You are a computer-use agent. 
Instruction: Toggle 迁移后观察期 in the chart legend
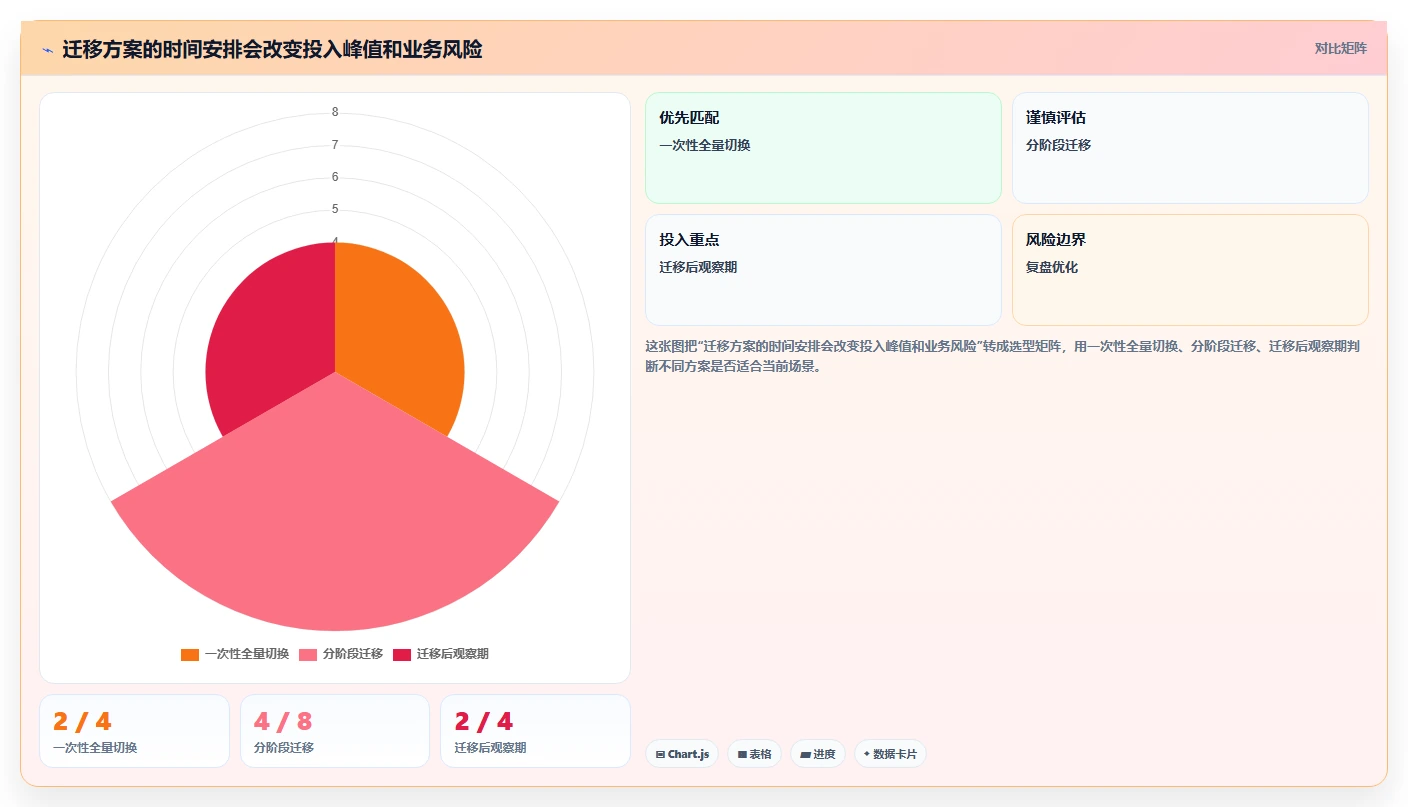(x=441, y=654)
